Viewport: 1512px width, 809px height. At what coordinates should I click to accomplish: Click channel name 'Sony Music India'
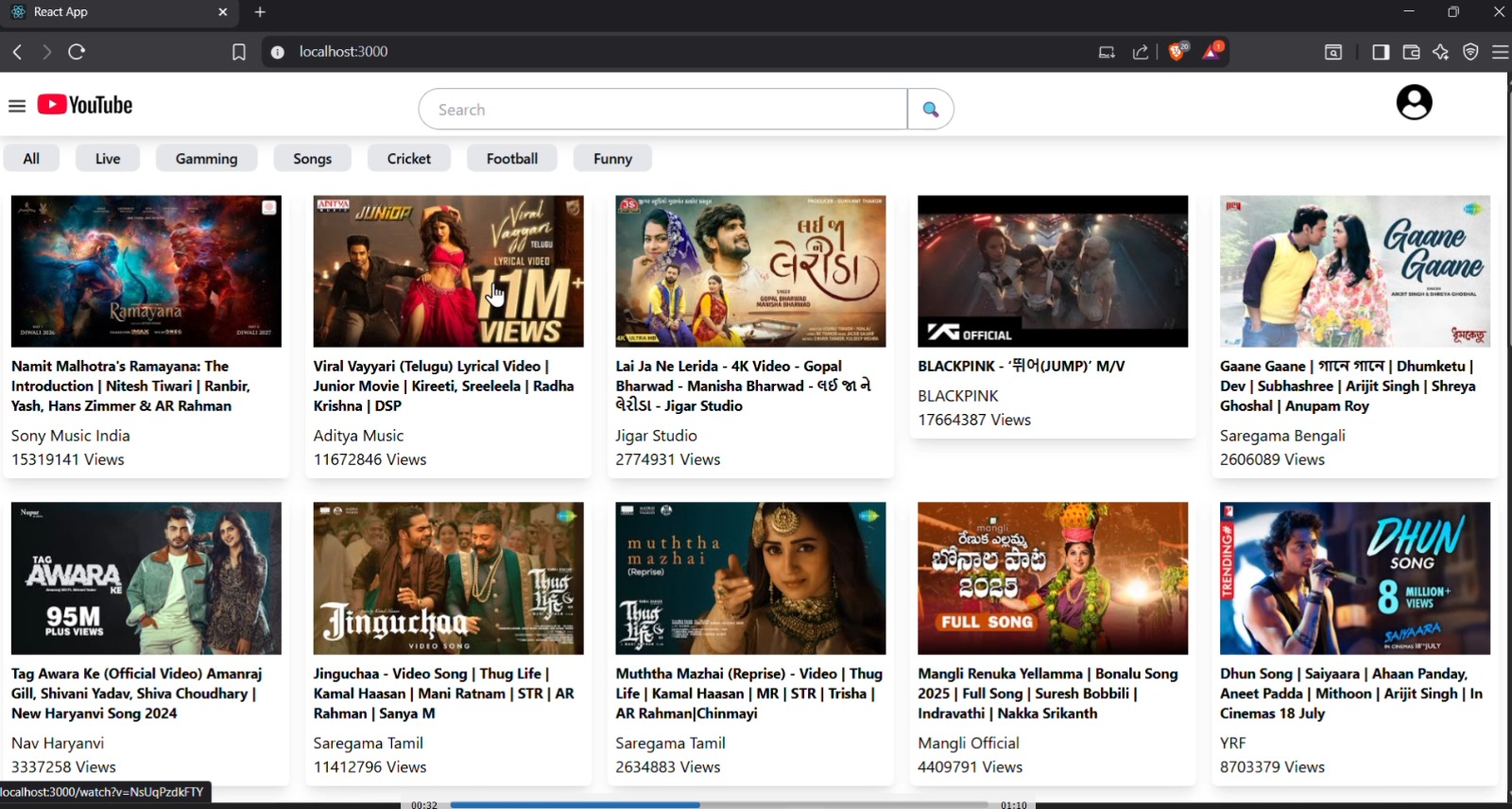pos(71,436)
